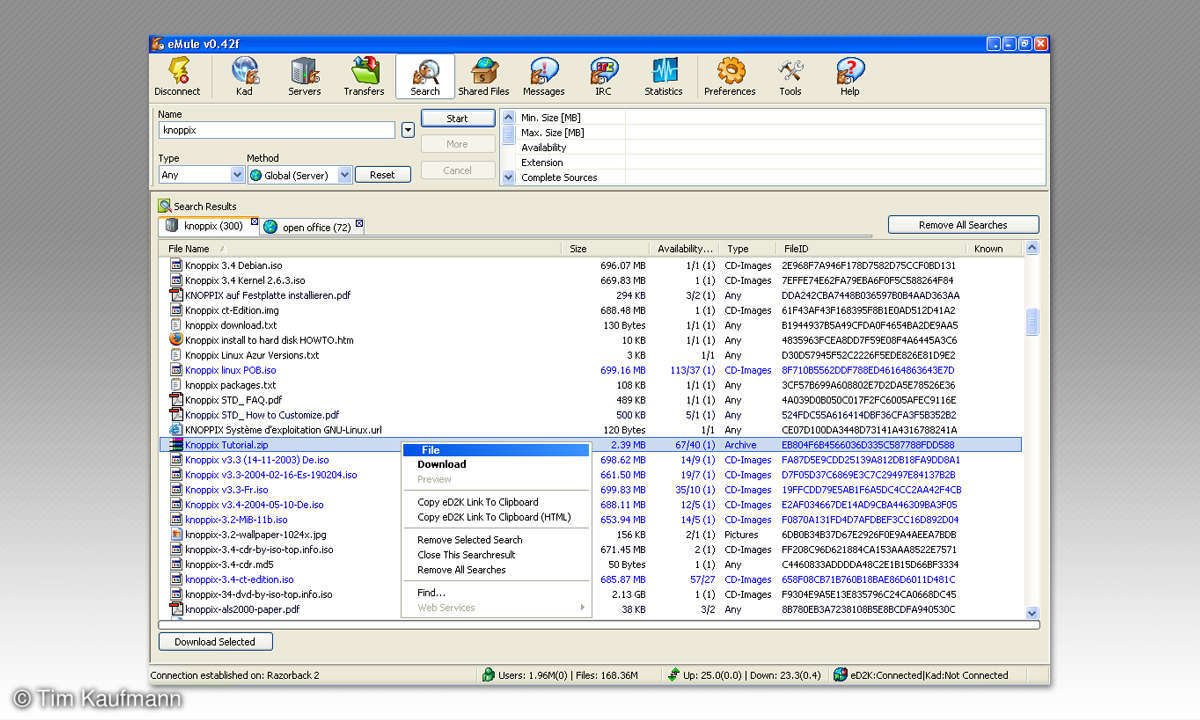Screen dimensions: 1200x720
Task: Sort by the Availability column header
Action: click(x=685, y=249)
